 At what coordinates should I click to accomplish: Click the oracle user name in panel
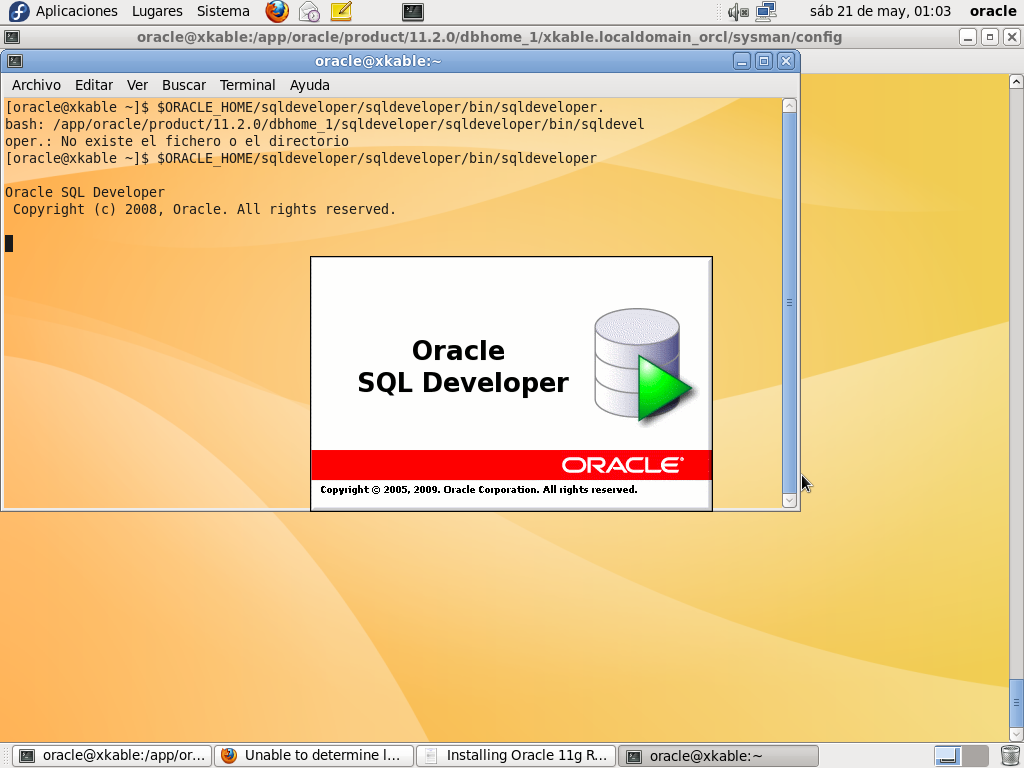point(993,11)
